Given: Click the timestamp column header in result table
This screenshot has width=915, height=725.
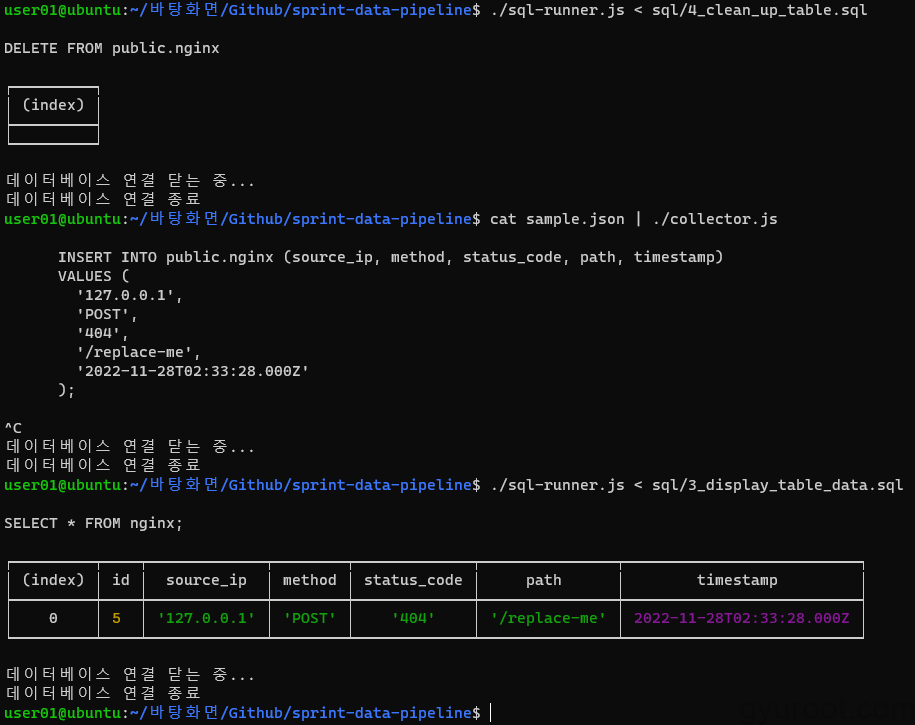Looking at the screenshot, I should click(737, 580).
